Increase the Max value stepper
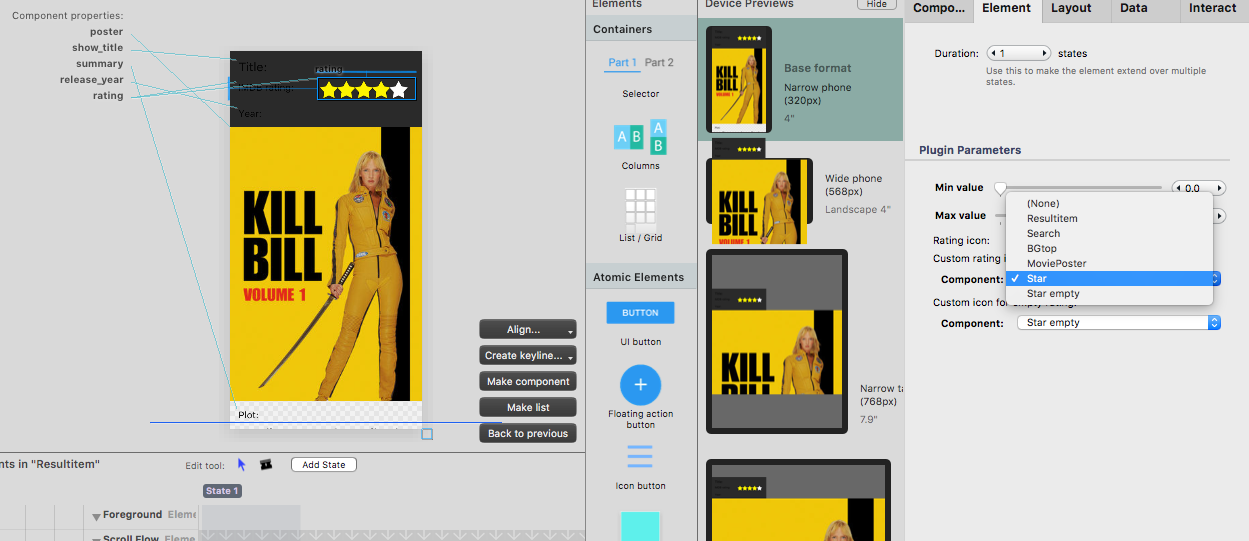The image size is (1249, 541). pos(1219,215)
